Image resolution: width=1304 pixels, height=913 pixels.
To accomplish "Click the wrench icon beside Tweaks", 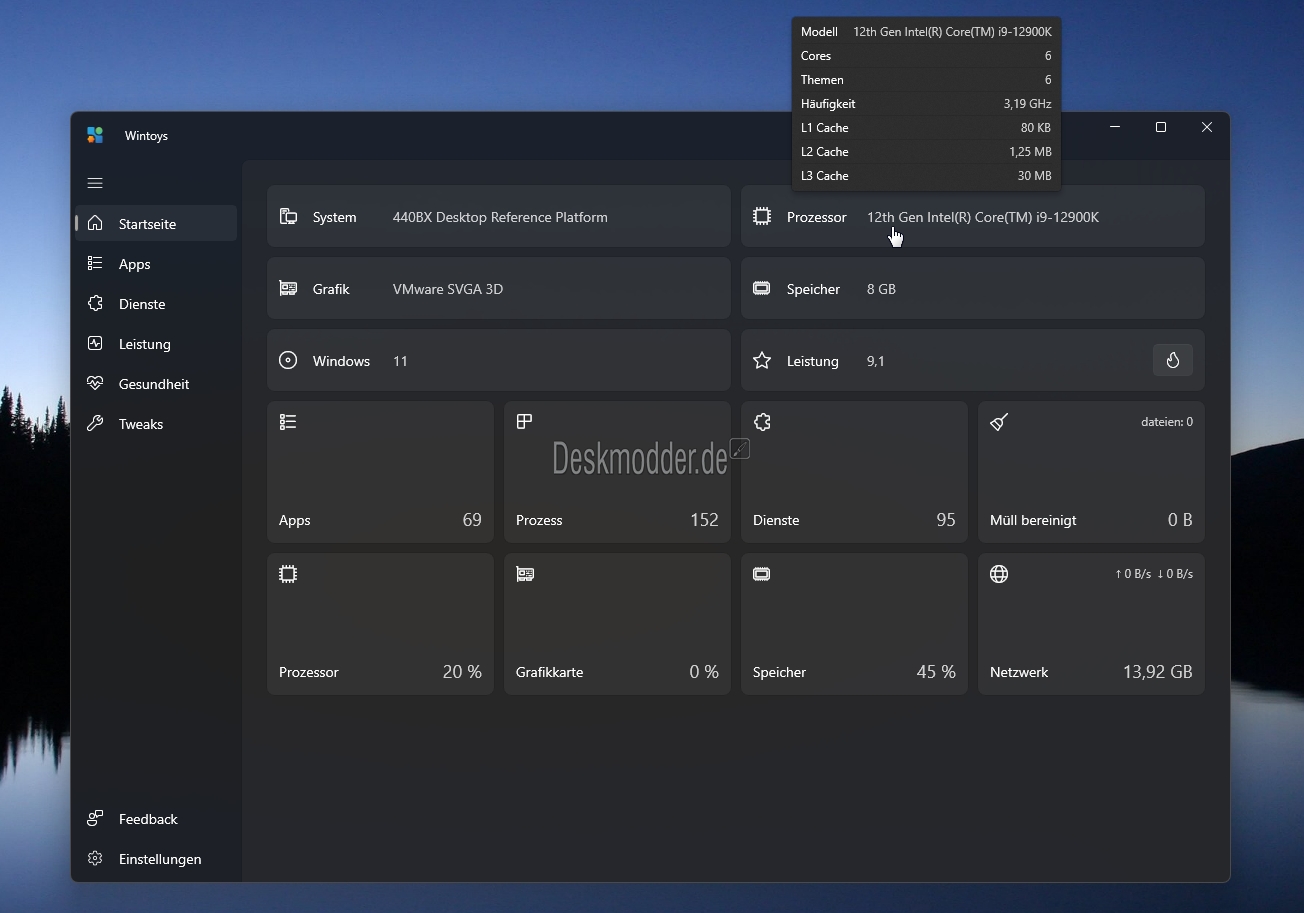I will click(95, 423).
